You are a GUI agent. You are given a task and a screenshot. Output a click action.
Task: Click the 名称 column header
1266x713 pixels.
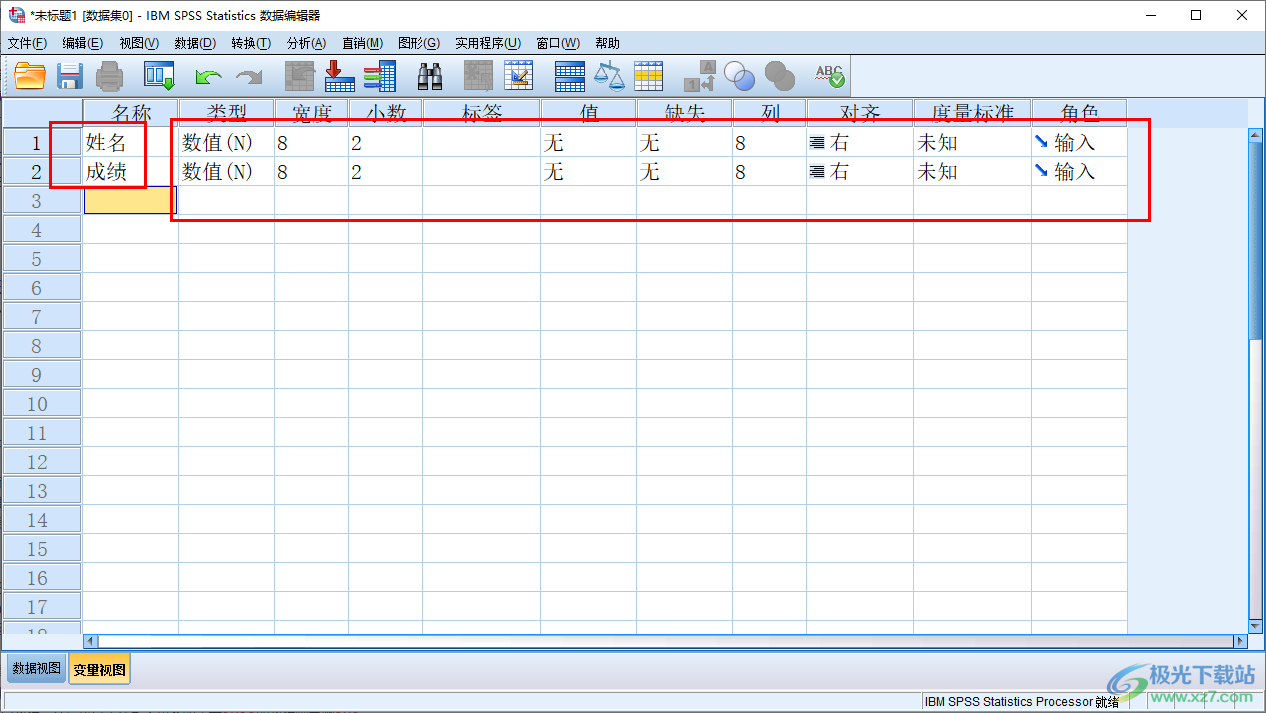130,113
